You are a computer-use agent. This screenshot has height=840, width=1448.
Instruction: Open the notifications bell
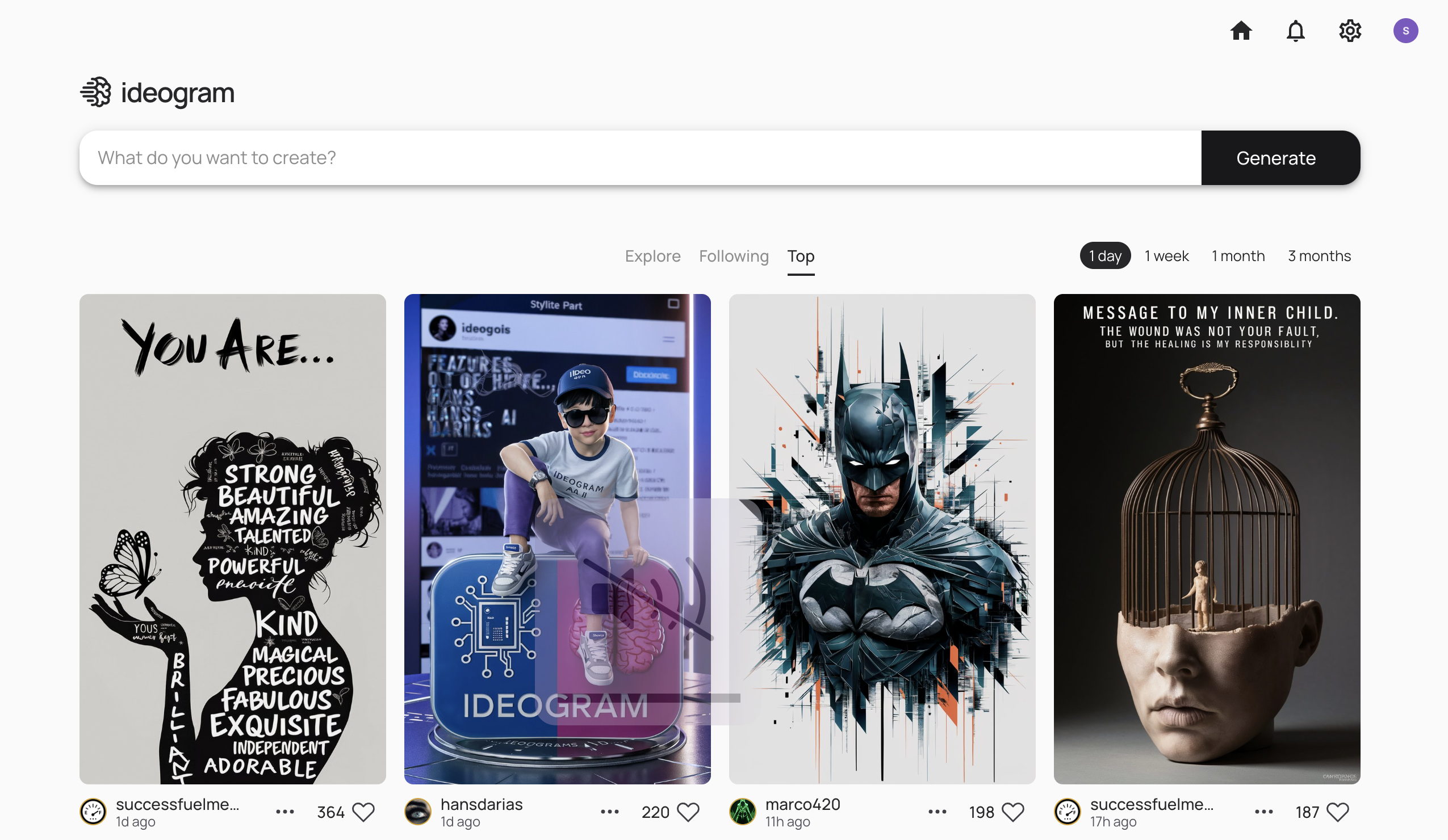click(1295, 31)
